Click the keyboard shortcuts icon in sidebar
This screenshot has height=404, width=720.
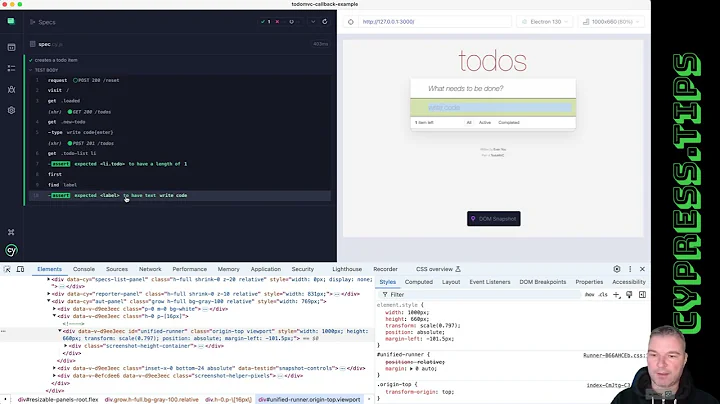(x=11, y=232)
